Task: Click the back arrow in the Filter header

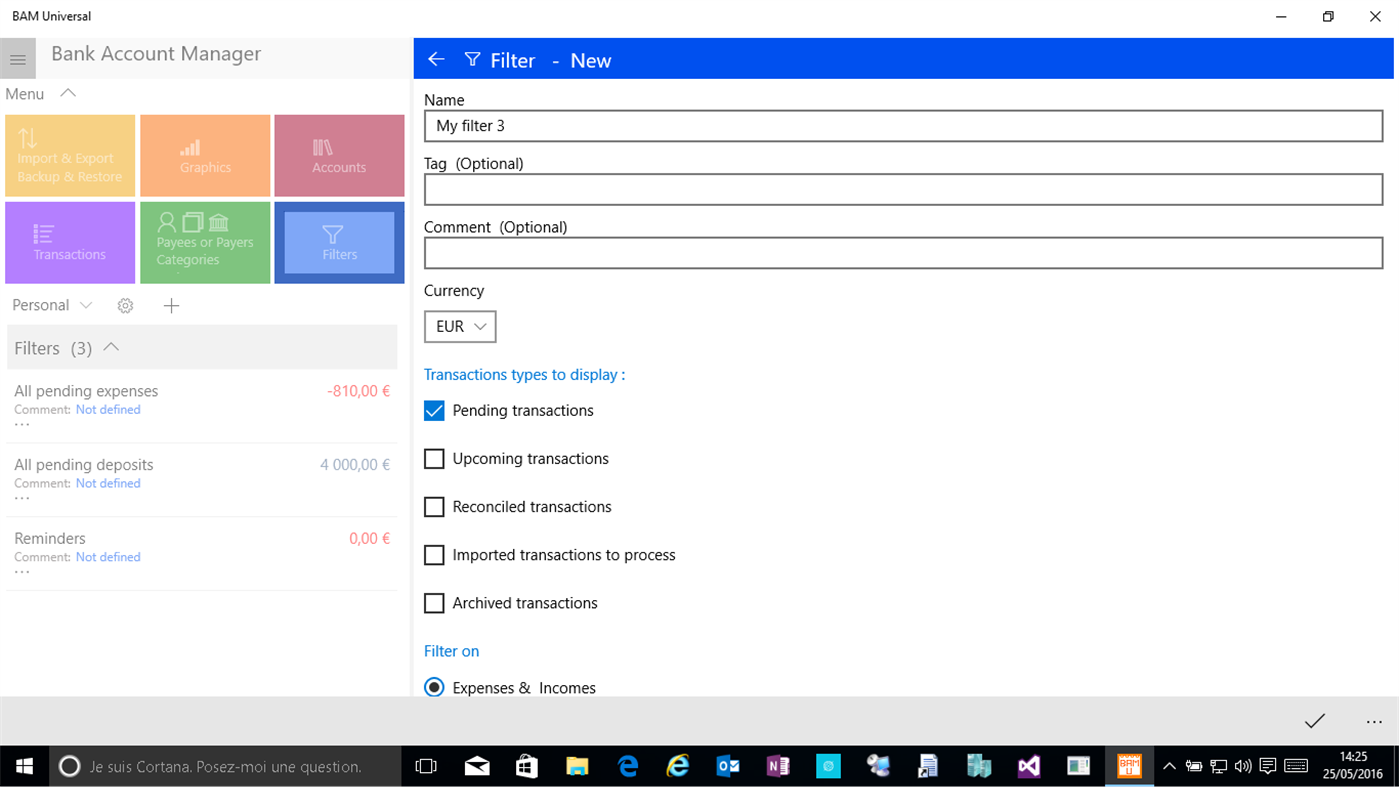Action: [436, 59]
